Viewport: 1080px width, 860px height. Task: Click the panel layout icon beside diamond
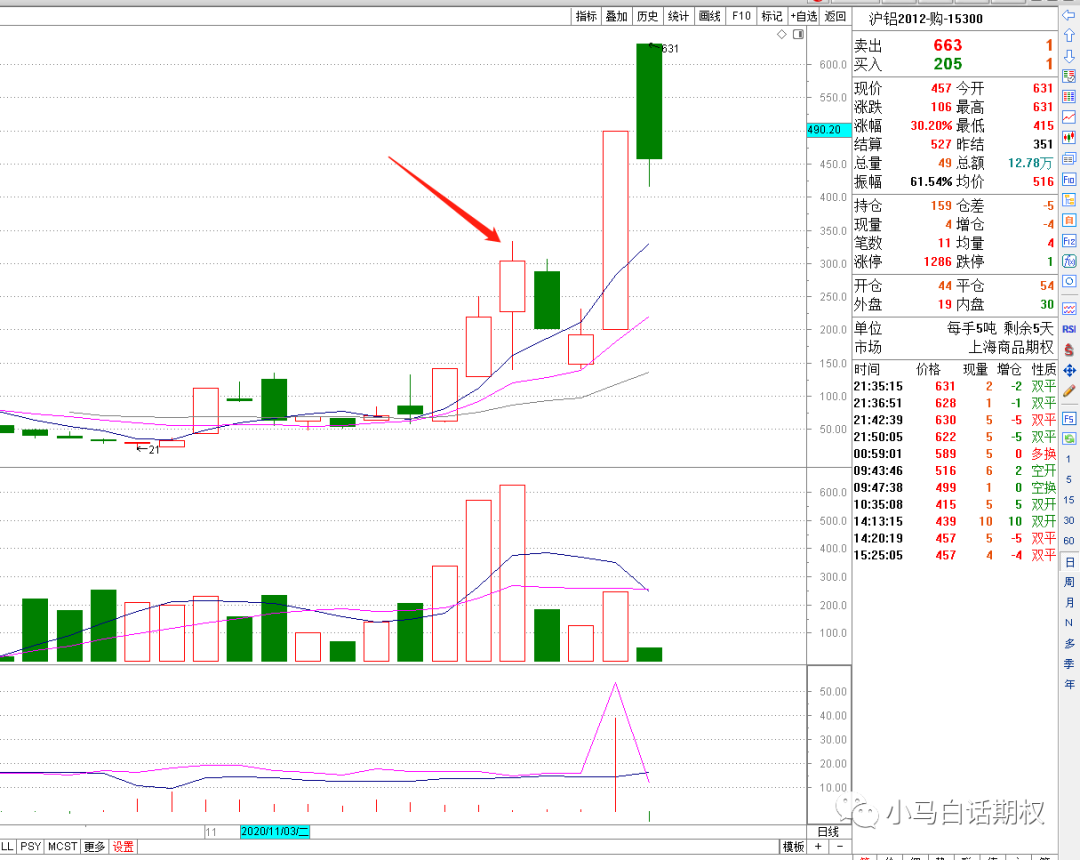pyautogui.click(x=798, y=34)
